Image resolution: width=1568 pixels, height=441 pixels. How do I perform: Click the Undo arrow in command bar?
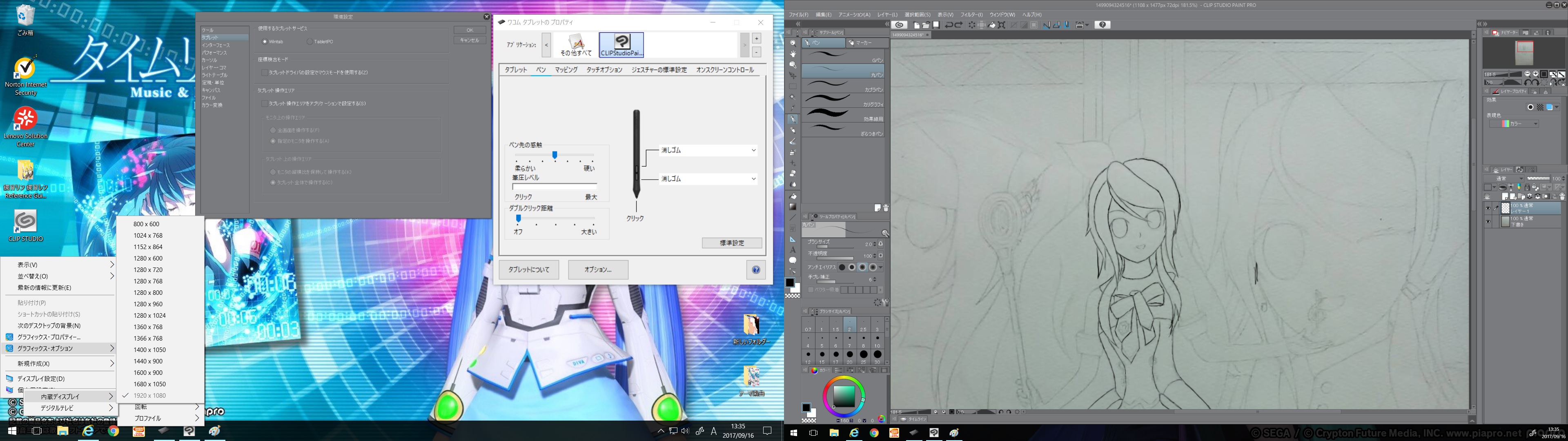click(x=948, y=25)
